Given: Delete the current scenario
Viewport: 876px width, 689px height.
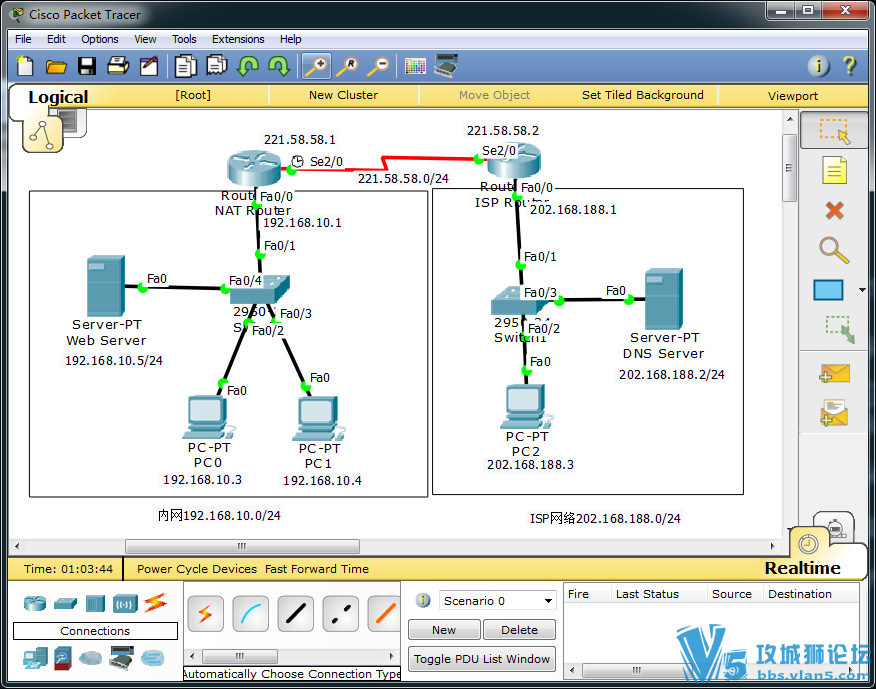Looking at the screenshot, I should point(520,630).
